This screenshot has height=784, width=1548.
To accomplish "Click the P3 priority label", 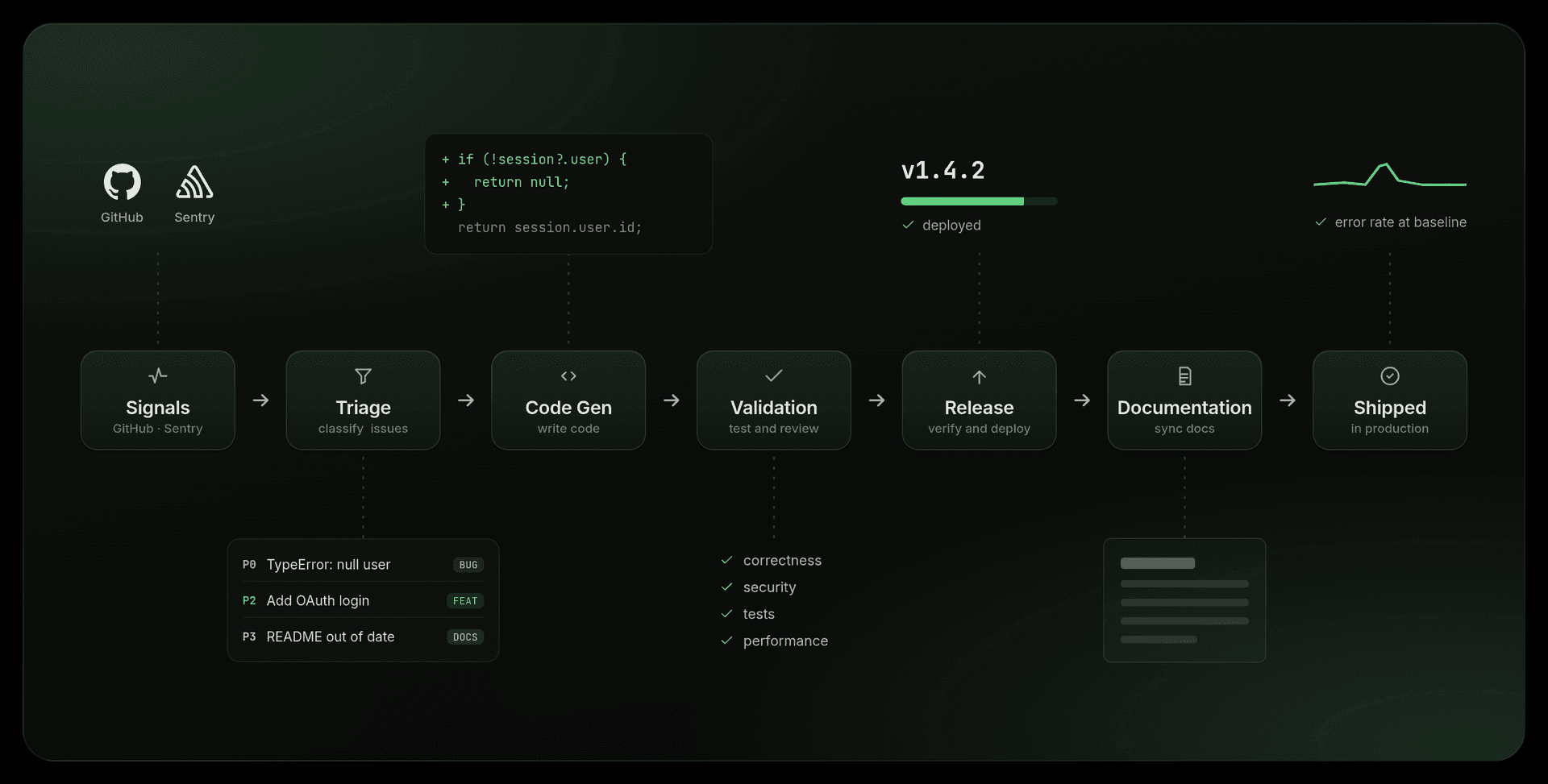I will point(249,637).
